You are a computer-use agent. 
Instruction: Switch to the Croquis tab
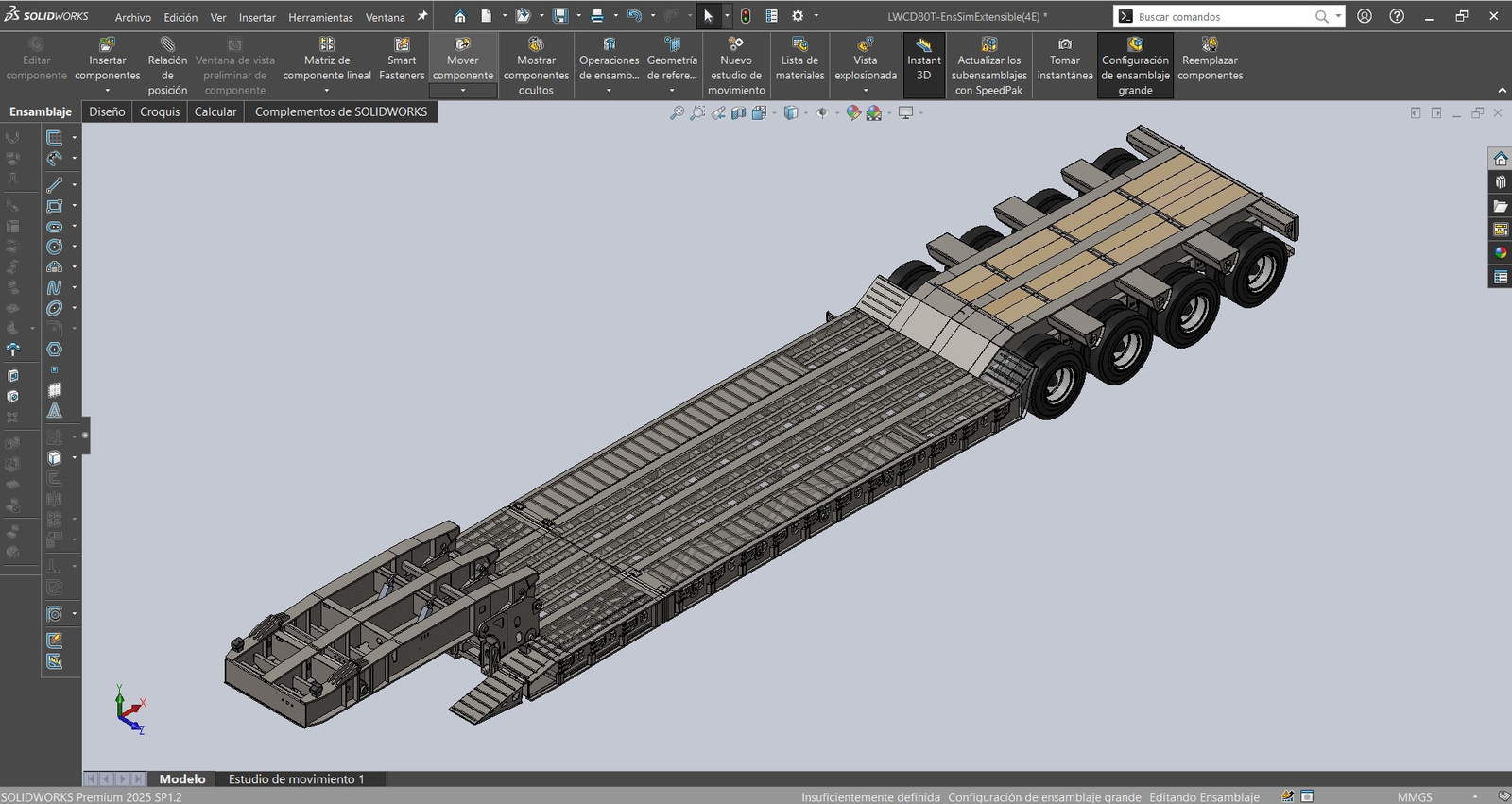pos(160,111)
